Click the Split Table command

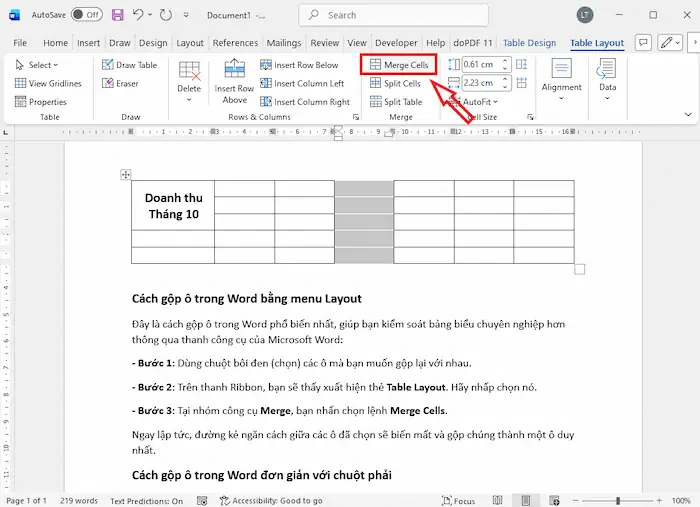tap(396, 102)
